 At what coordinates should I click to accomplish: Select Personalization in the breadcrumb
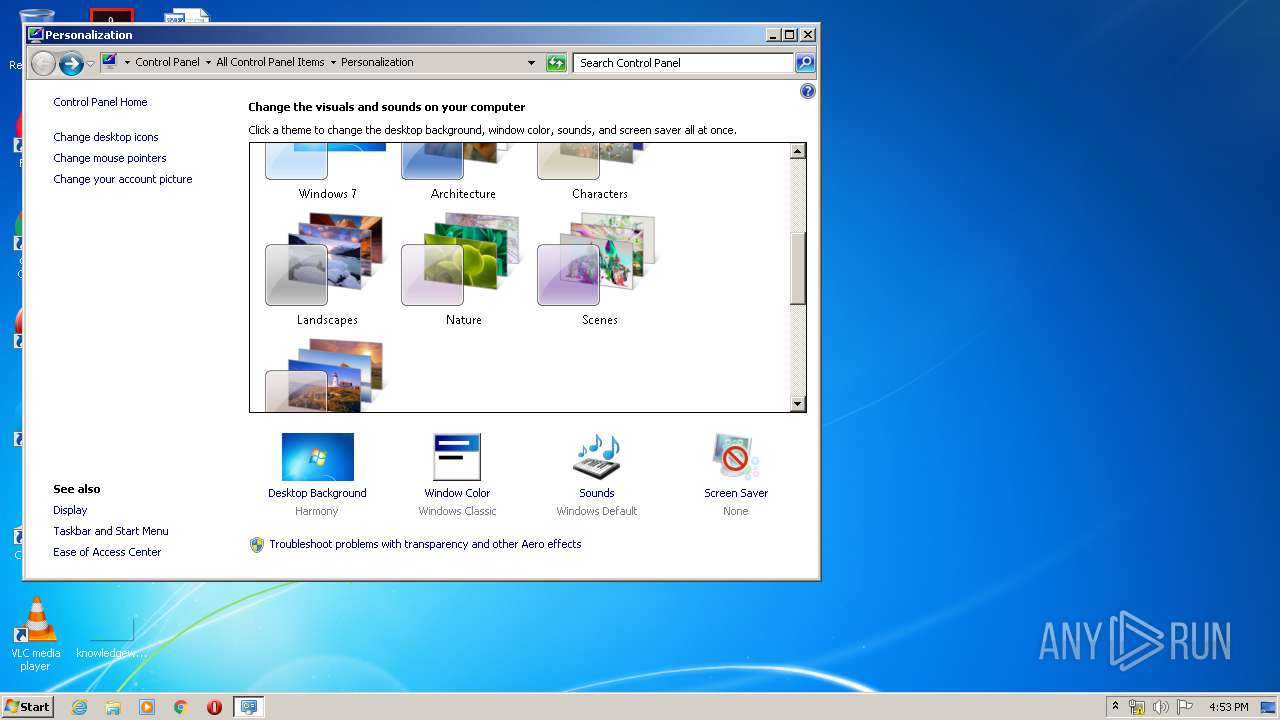[x=377, y=62]
